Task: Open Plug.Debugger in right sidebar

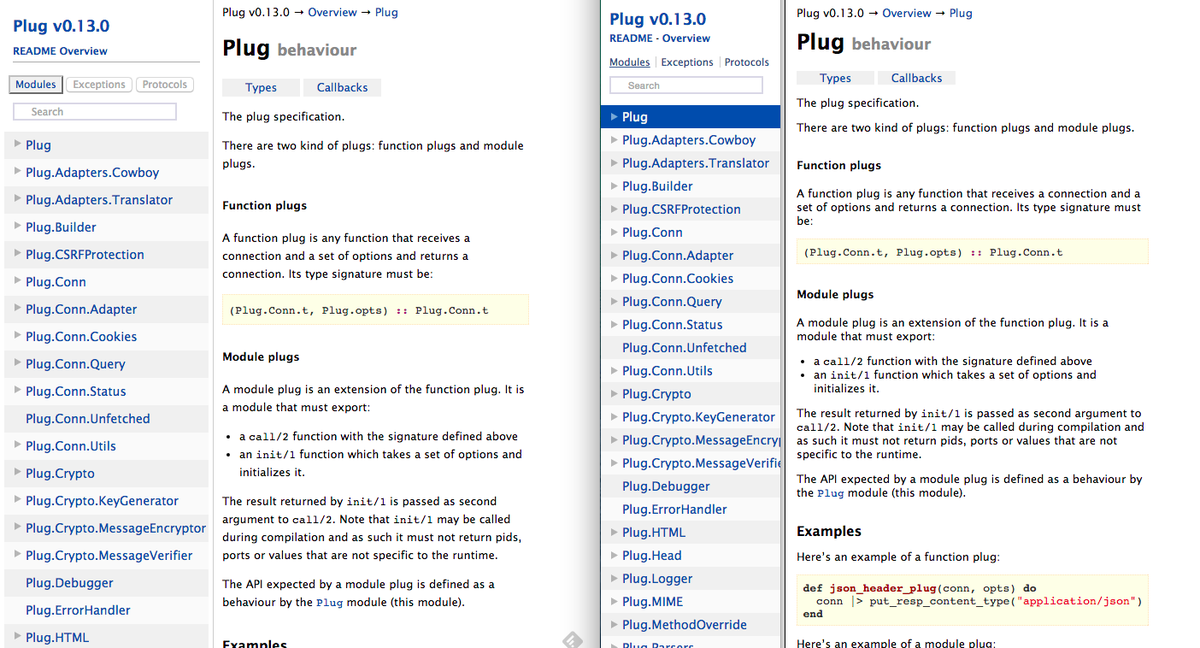Action: (666, 486)
